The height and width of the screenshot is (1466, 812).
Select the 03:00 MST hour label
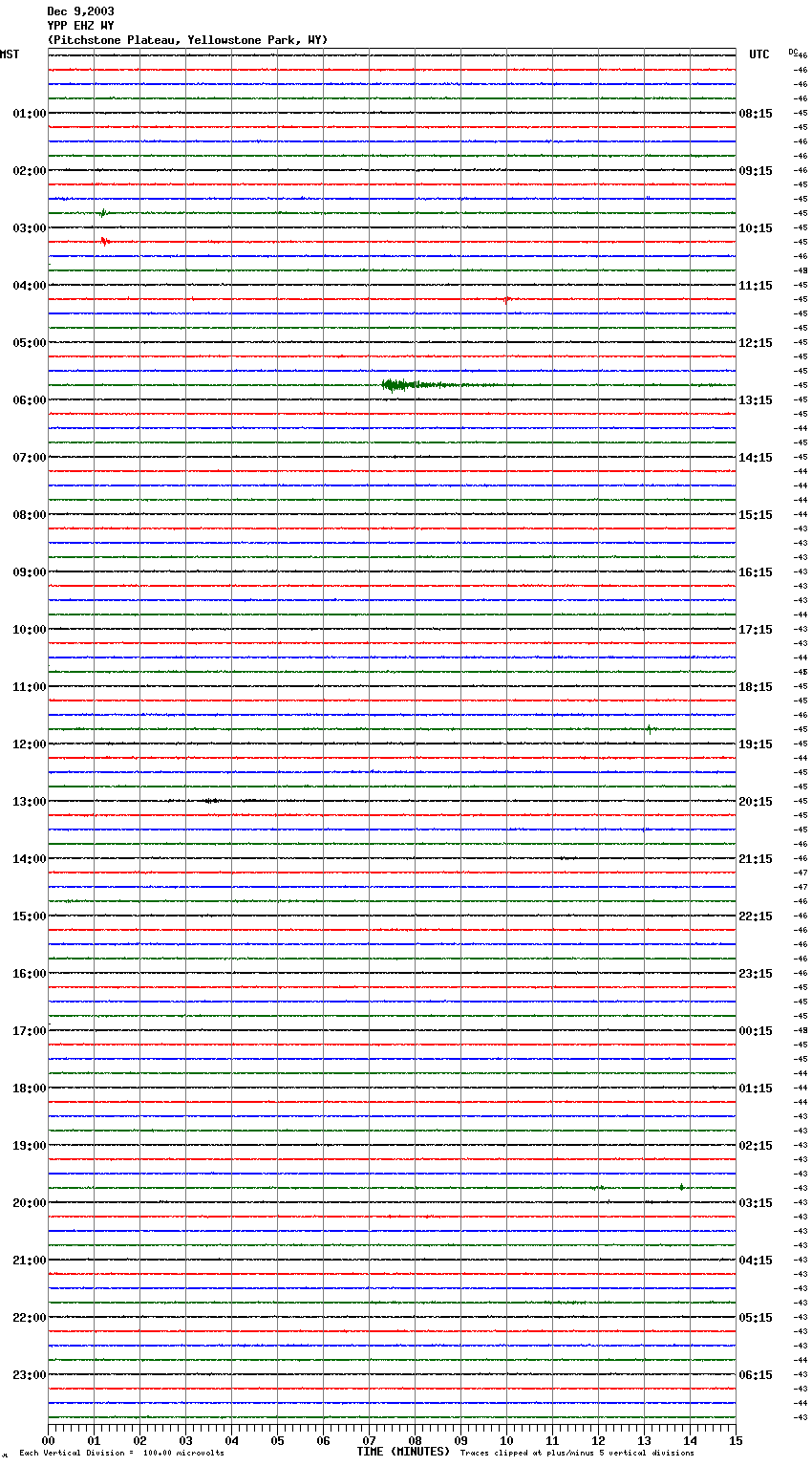click(30, 228)
